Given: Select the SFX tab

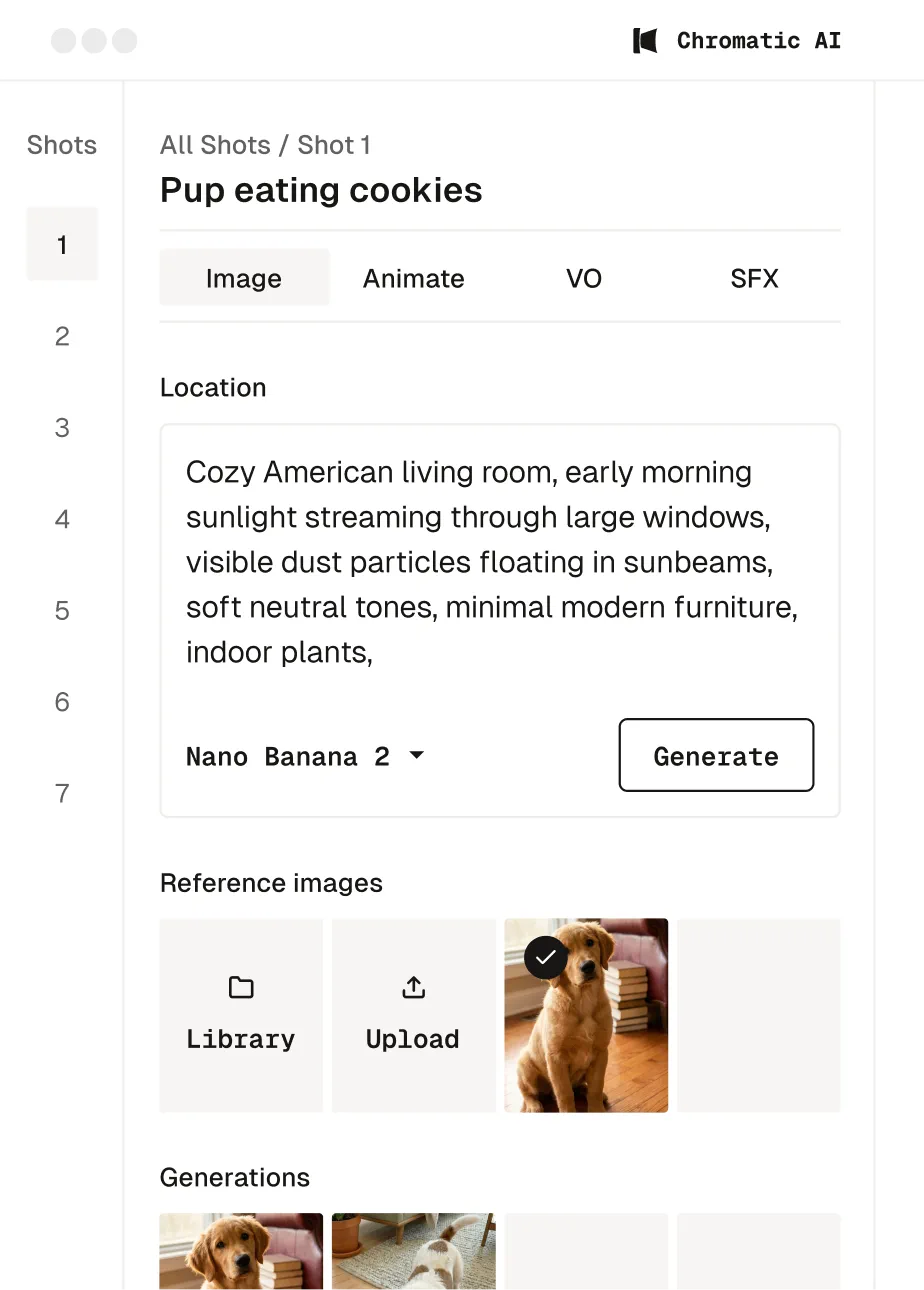Looking at the screenshot, I should (x=754, y=278).
